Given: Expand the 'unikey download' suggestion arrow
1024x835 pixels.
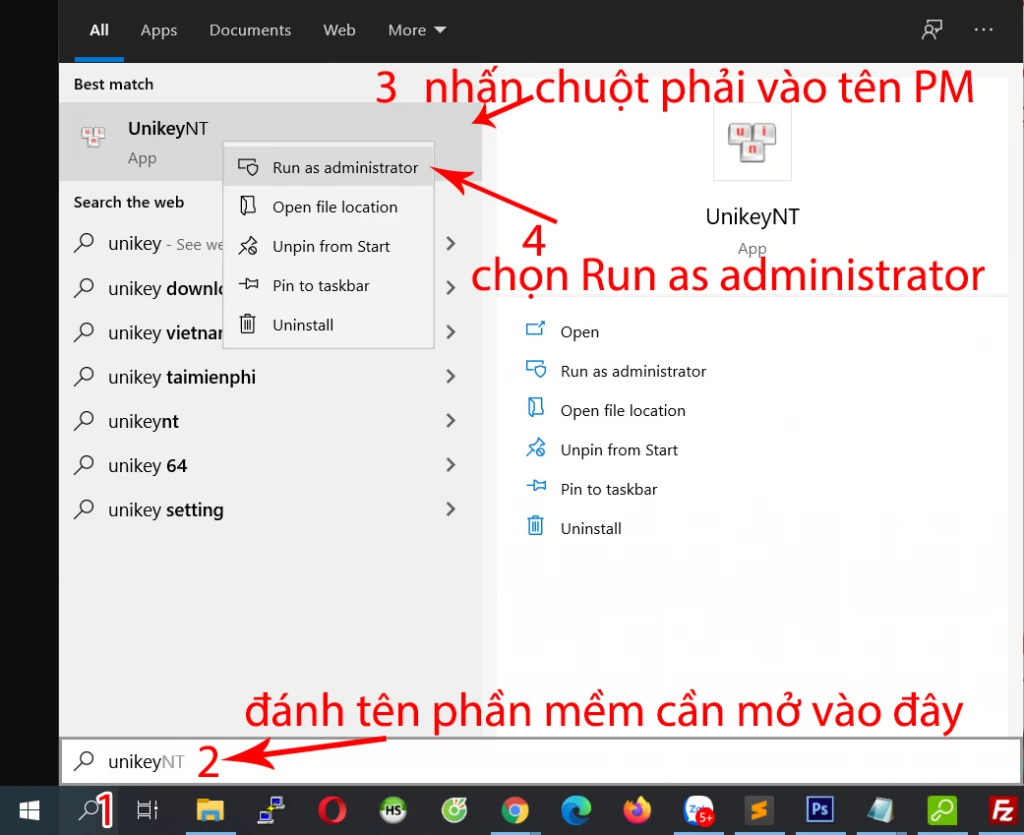Looking at the screenshot, I should pos(451,288).
